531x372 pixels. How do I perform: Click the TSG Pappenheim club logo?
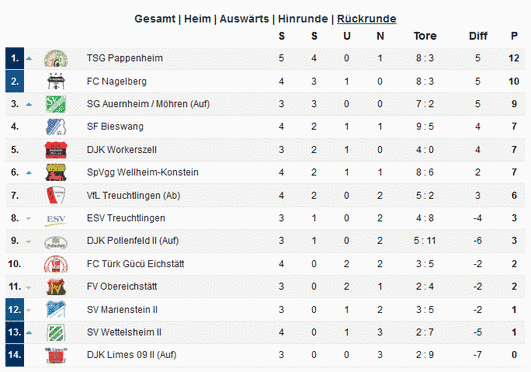56,59
